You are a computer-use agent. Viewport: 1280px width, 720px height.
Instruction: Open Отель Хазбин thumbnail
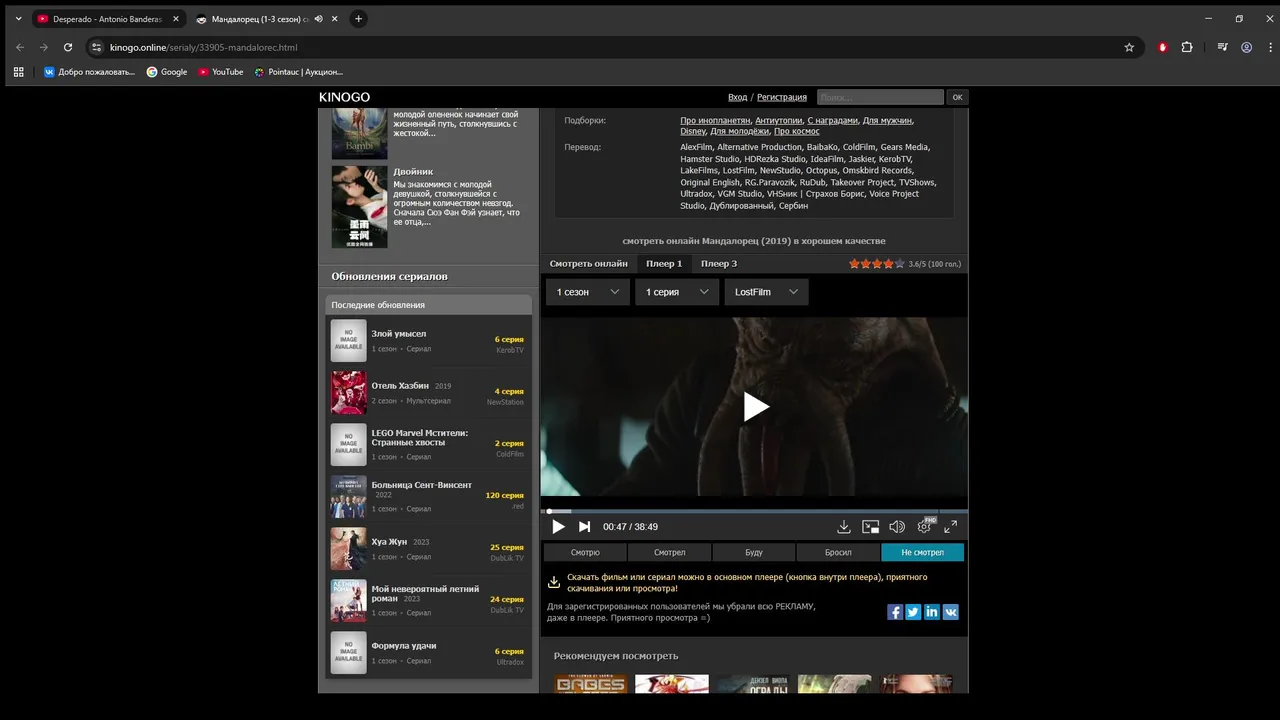click(349, 393)
